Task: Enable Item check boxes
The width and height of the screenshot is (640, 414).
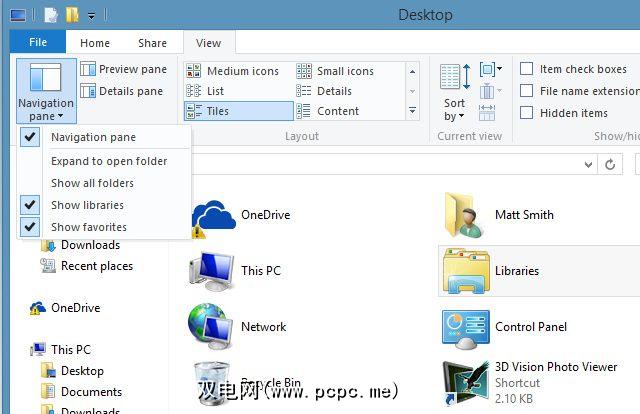Action: click(x=527, y=69)
